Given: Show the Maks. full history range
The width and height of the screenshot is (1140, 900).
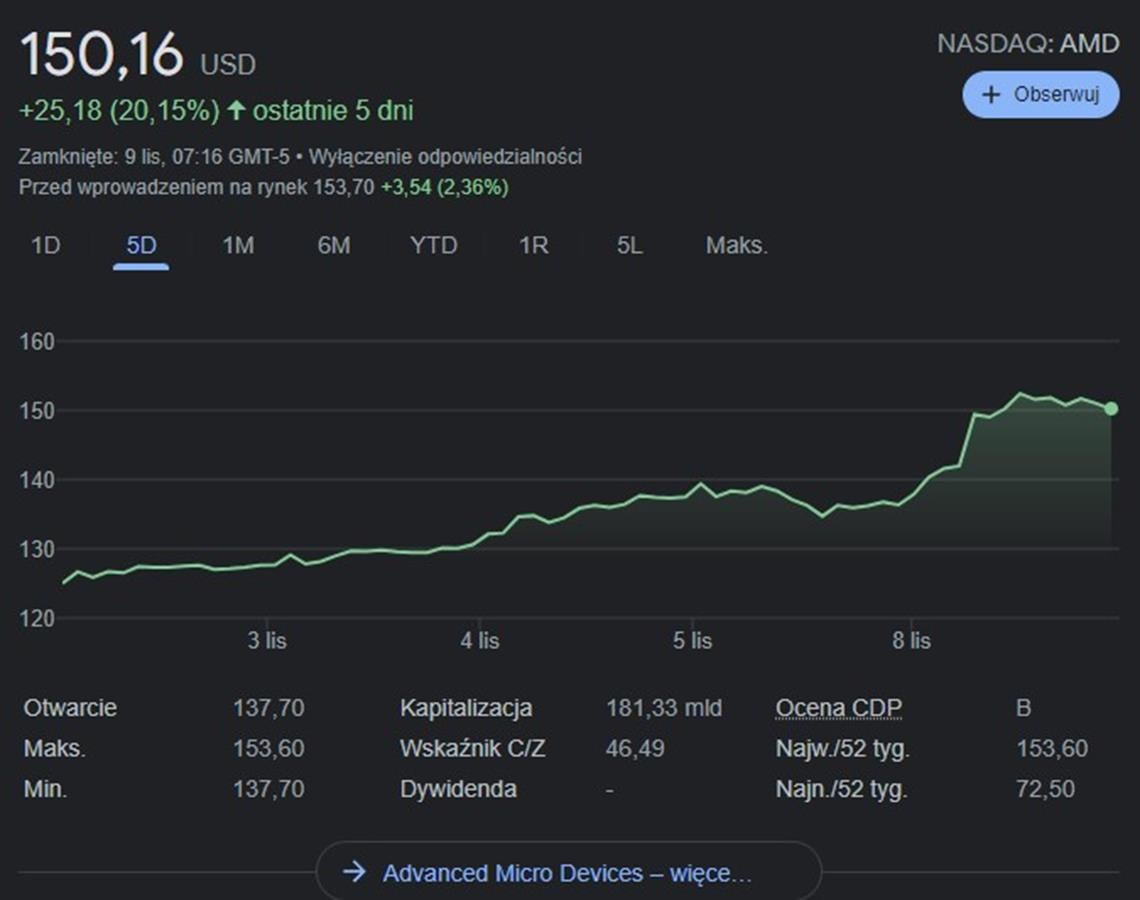Looking at the screenshot, I should click(737, 246).
